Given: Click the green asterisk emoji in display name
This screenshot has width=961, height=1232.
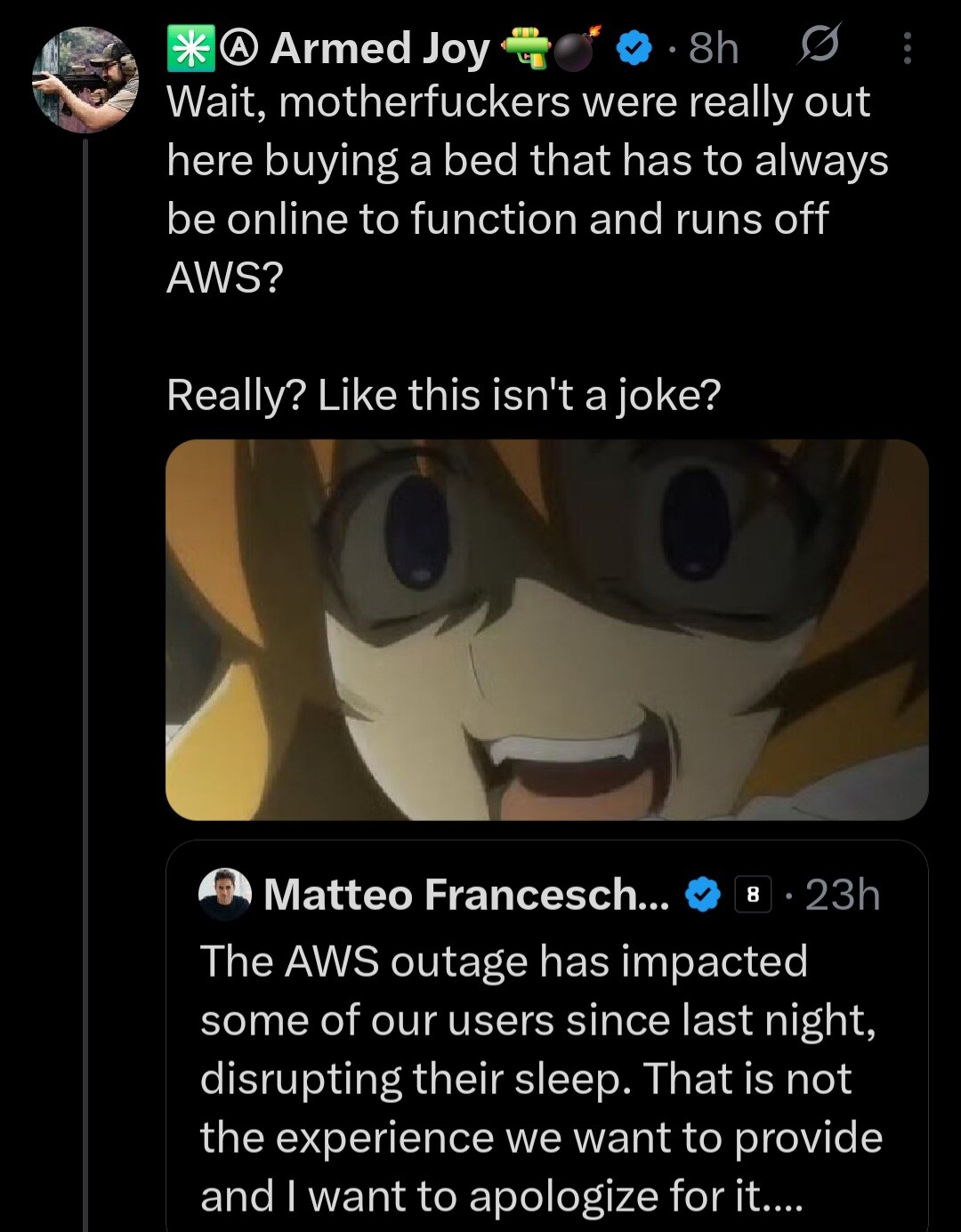Looking at the screenshot, I should [185, 50].
